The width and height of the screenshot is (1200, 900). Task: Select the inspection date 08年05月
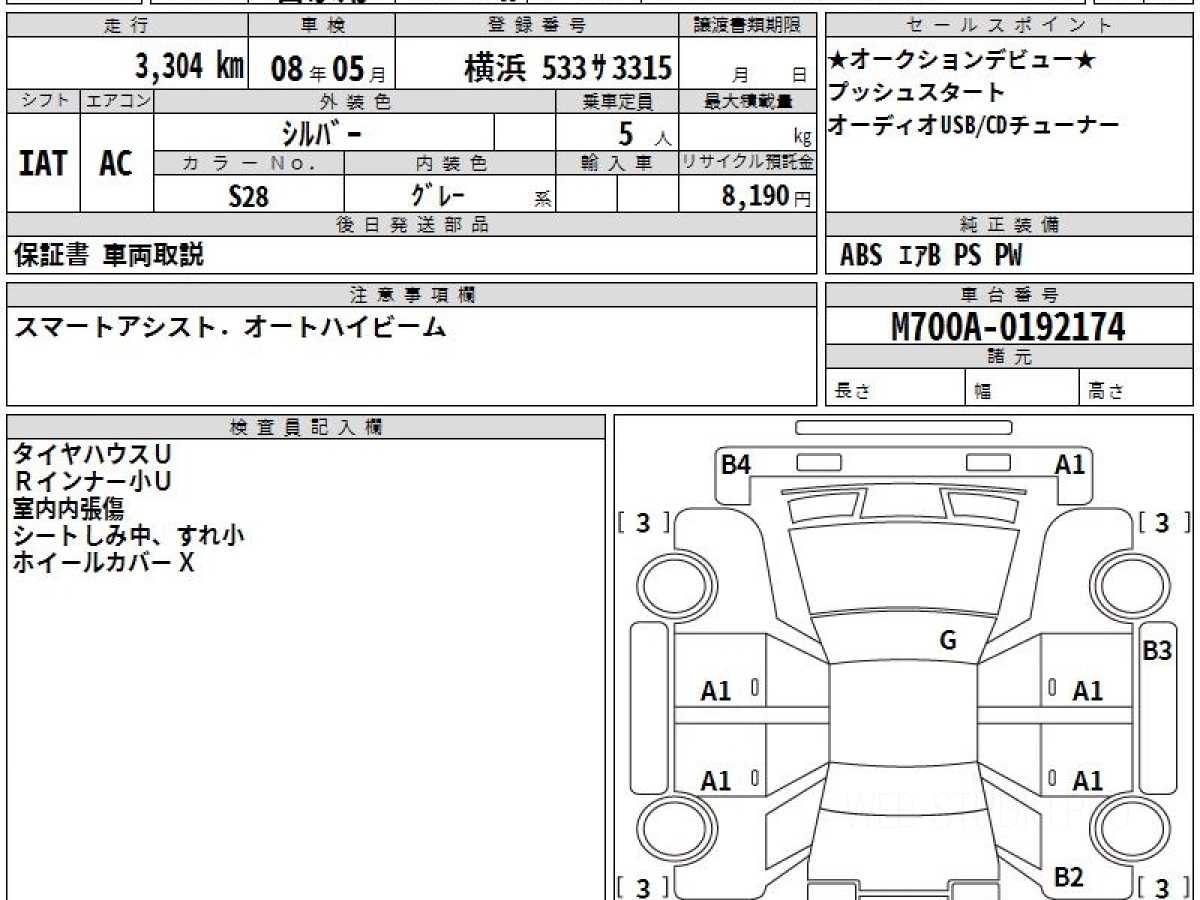[328, 69]
